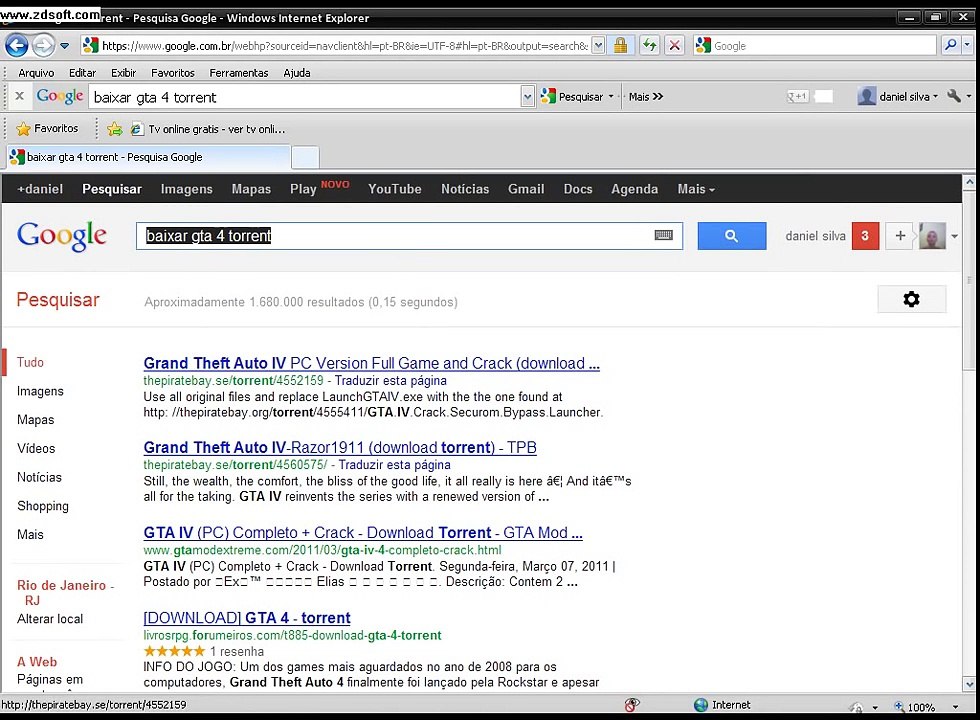Viewport: 980px width, 720px height.
Task: Open the Favoritos menu
Action: coord(172,72)
